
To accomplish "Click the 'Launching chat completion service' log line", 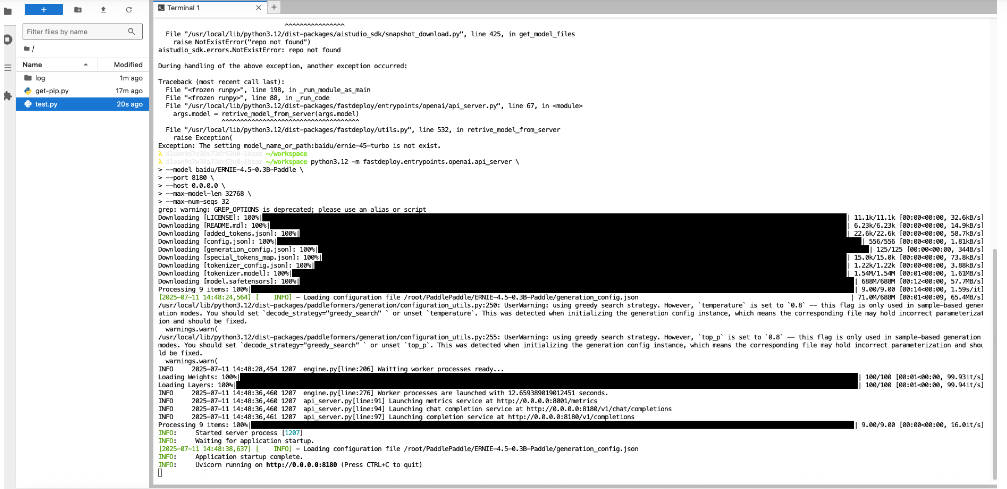I will [x=415, y=409].
